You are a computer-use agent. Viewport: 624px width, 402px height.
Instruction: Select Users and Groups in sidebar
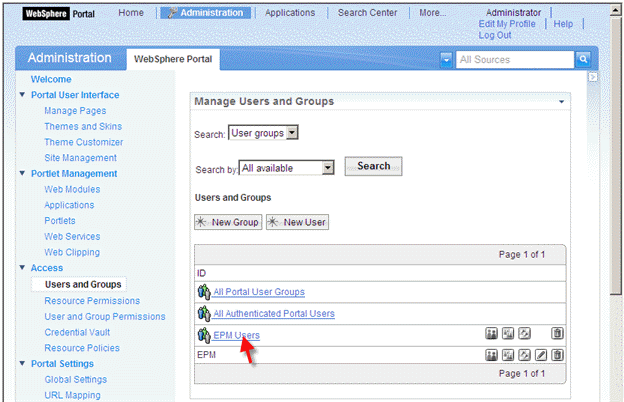pos(83,285)
